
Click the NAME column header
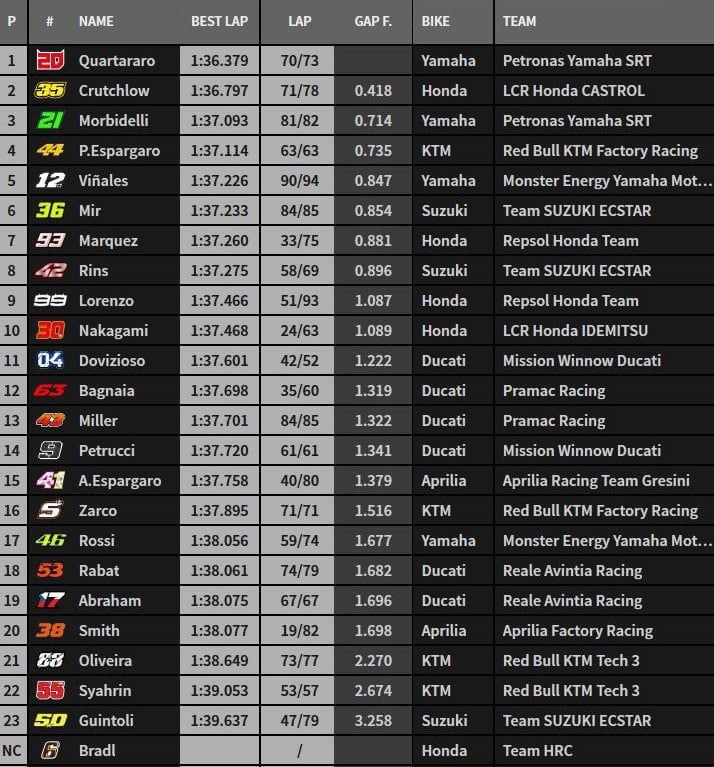96,21
